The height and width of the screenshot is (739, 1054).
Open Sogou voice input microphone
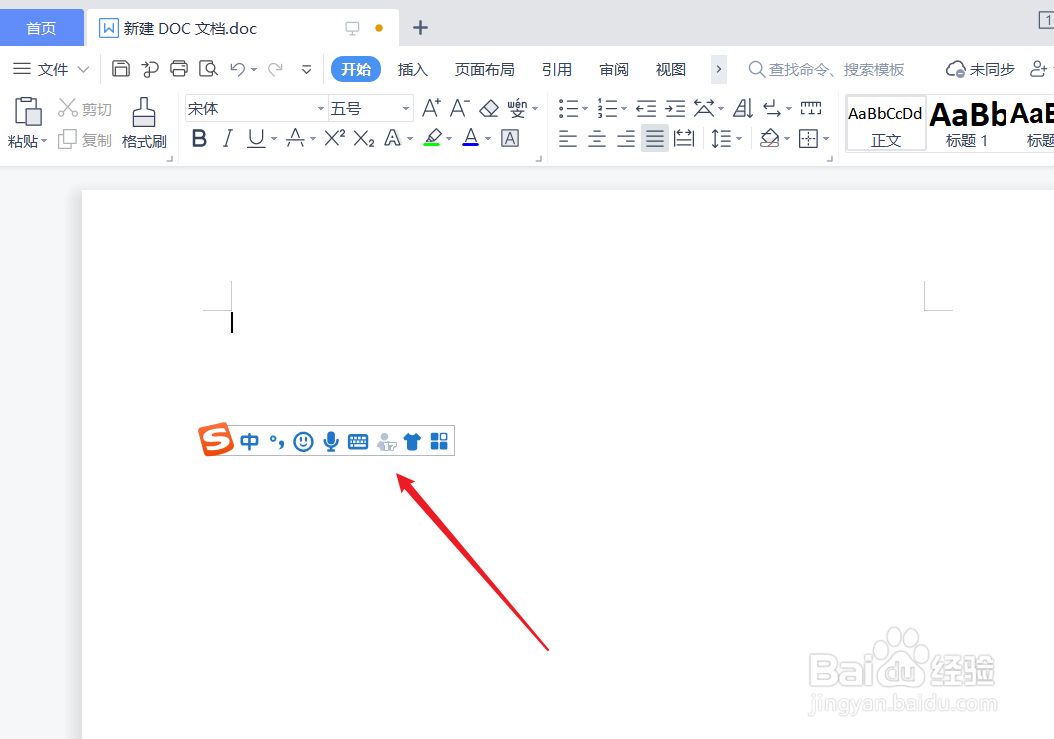point(331,441)
